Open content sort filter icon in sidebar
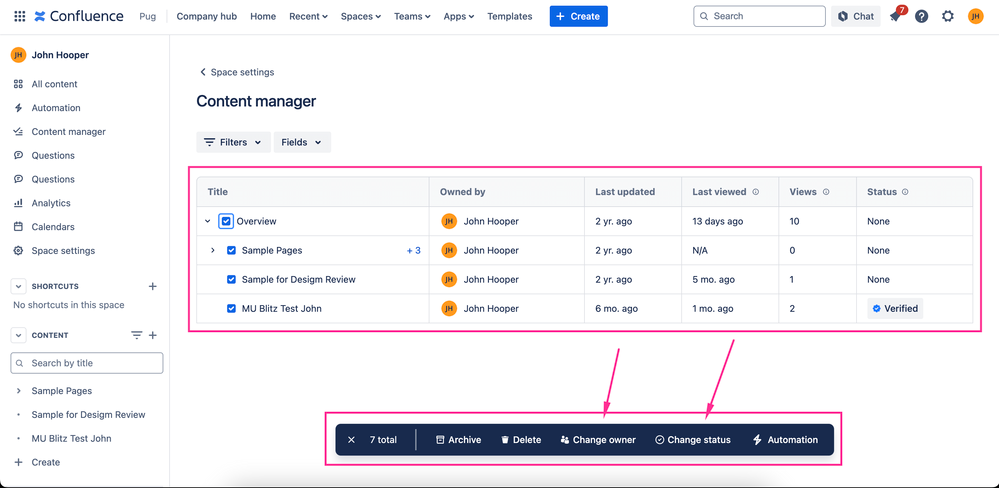This screenshot has width=999, height=488. point(136,335)
